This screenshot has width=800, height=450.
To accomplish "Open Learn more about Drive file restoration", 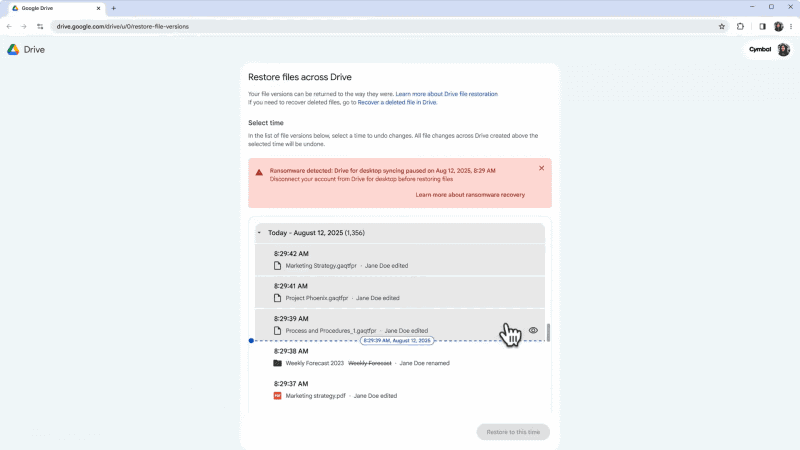I will coord(446,94).
